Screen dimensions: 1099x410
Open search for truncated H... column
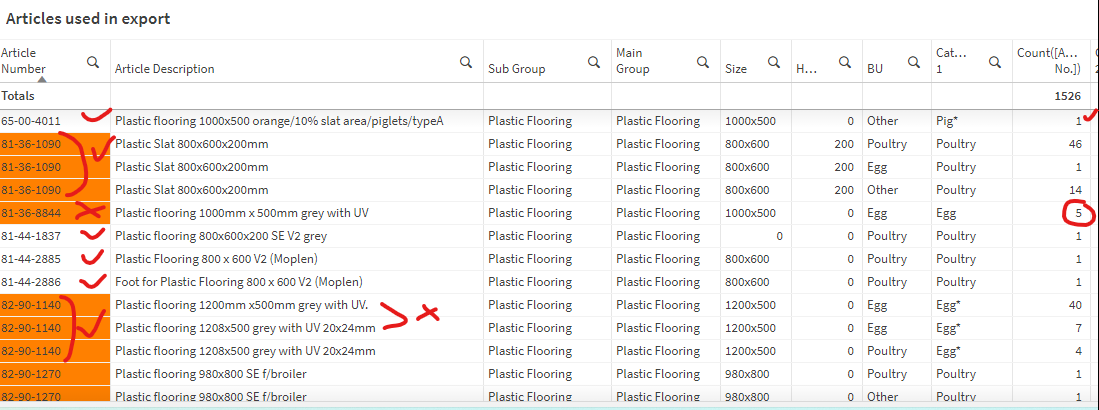843,62
